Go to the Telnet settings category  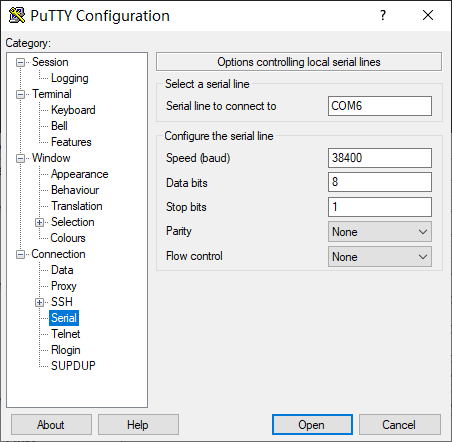(x=66, y=334)
